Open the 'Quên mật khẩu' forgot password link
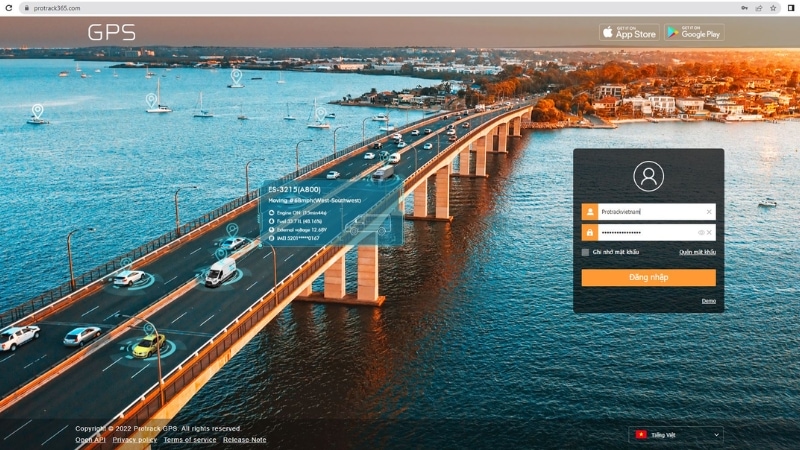 click(697, 252)
